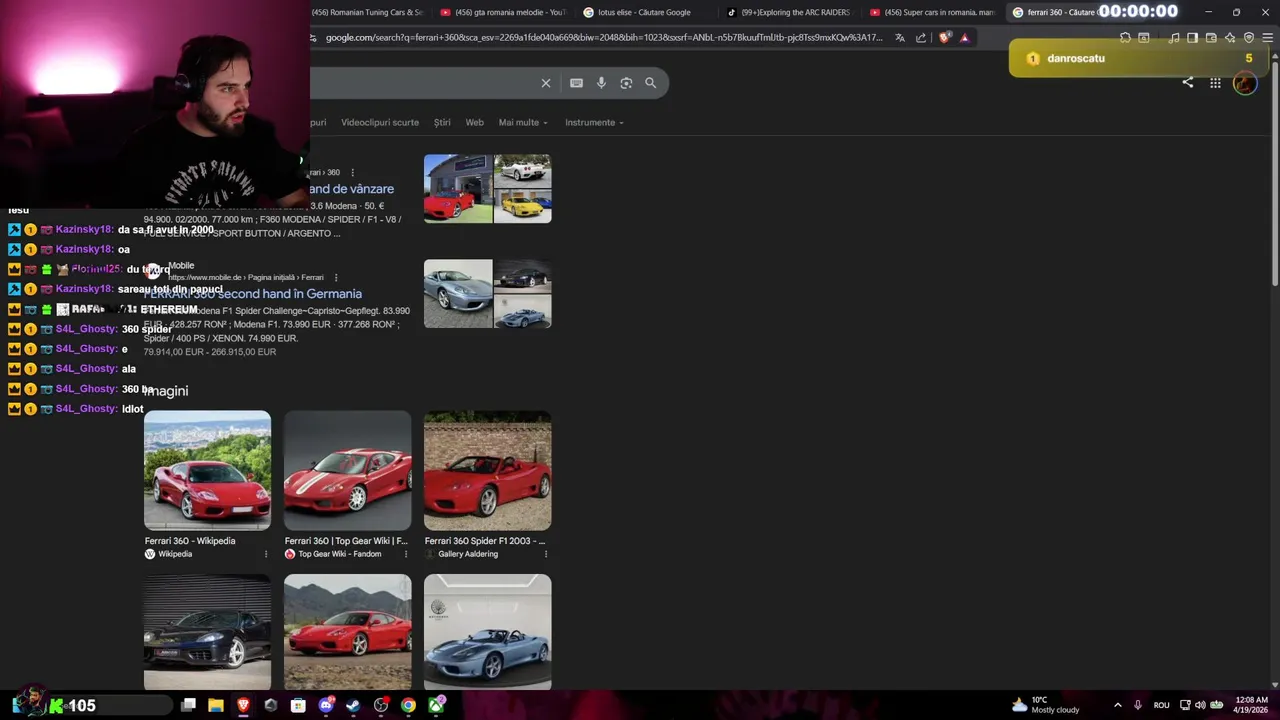Open browser extensions puzzle icon
1280x720 pixels.
coord(1125,38)
